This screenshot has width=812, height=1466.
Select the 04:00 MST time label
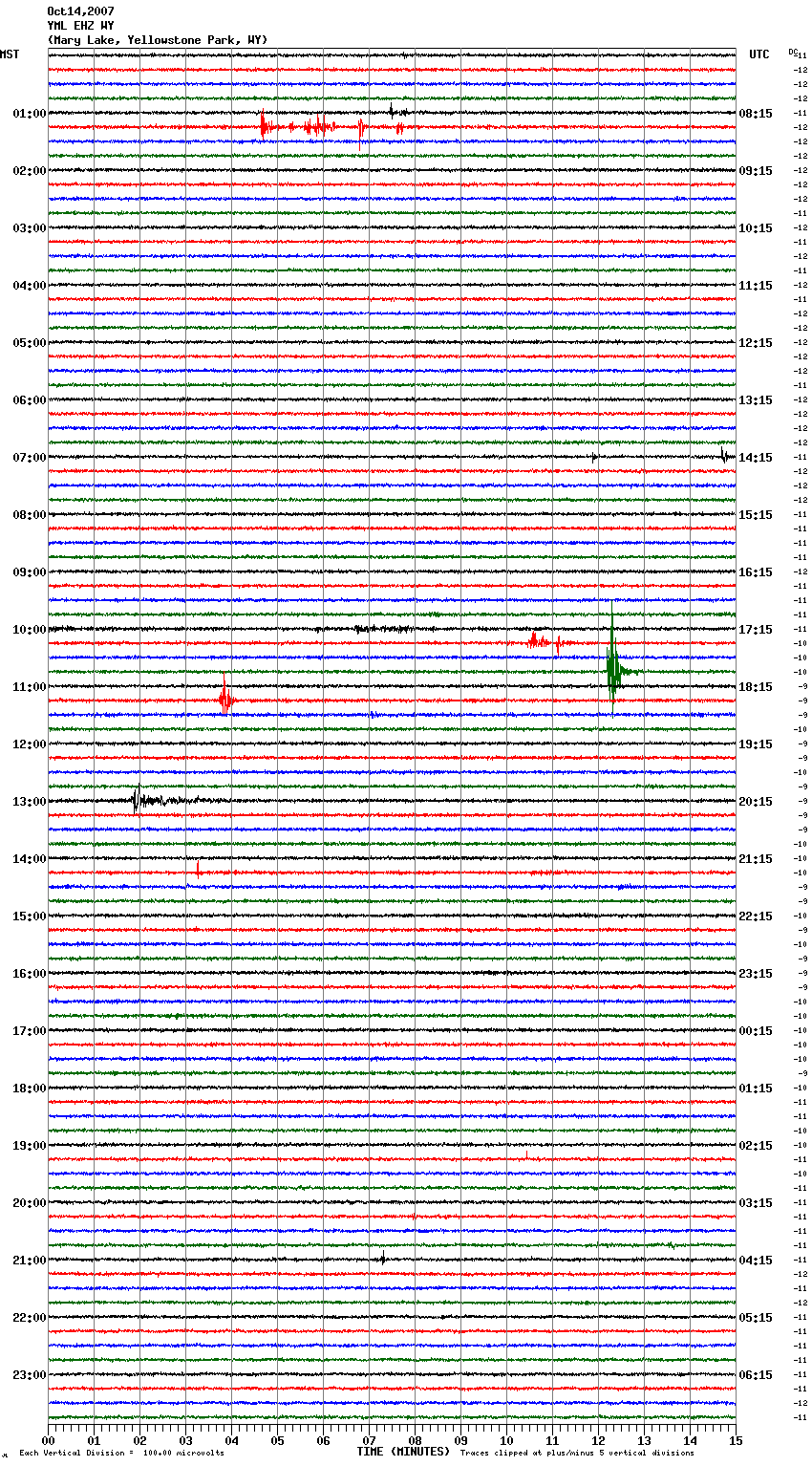30,286
